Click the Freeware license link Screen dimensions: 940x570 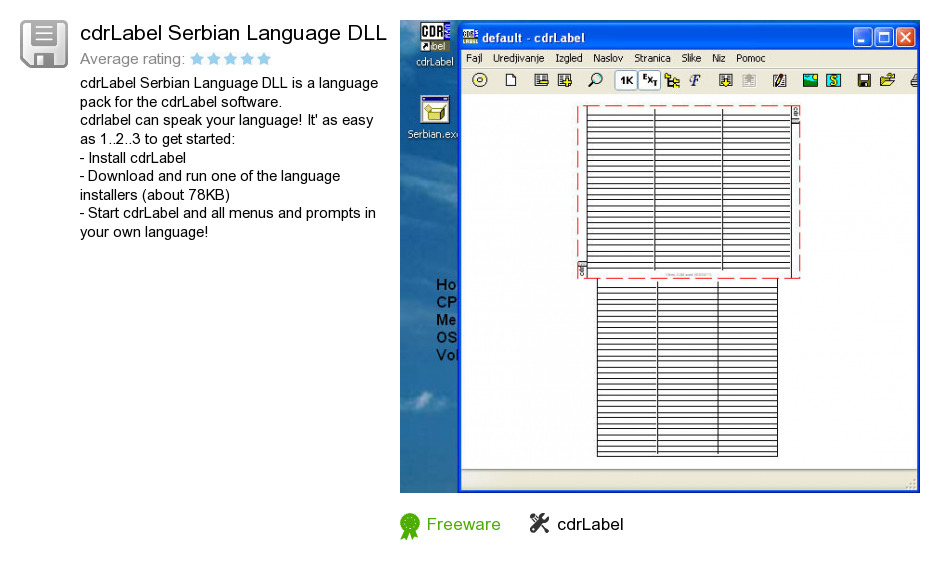click(463, 524)
